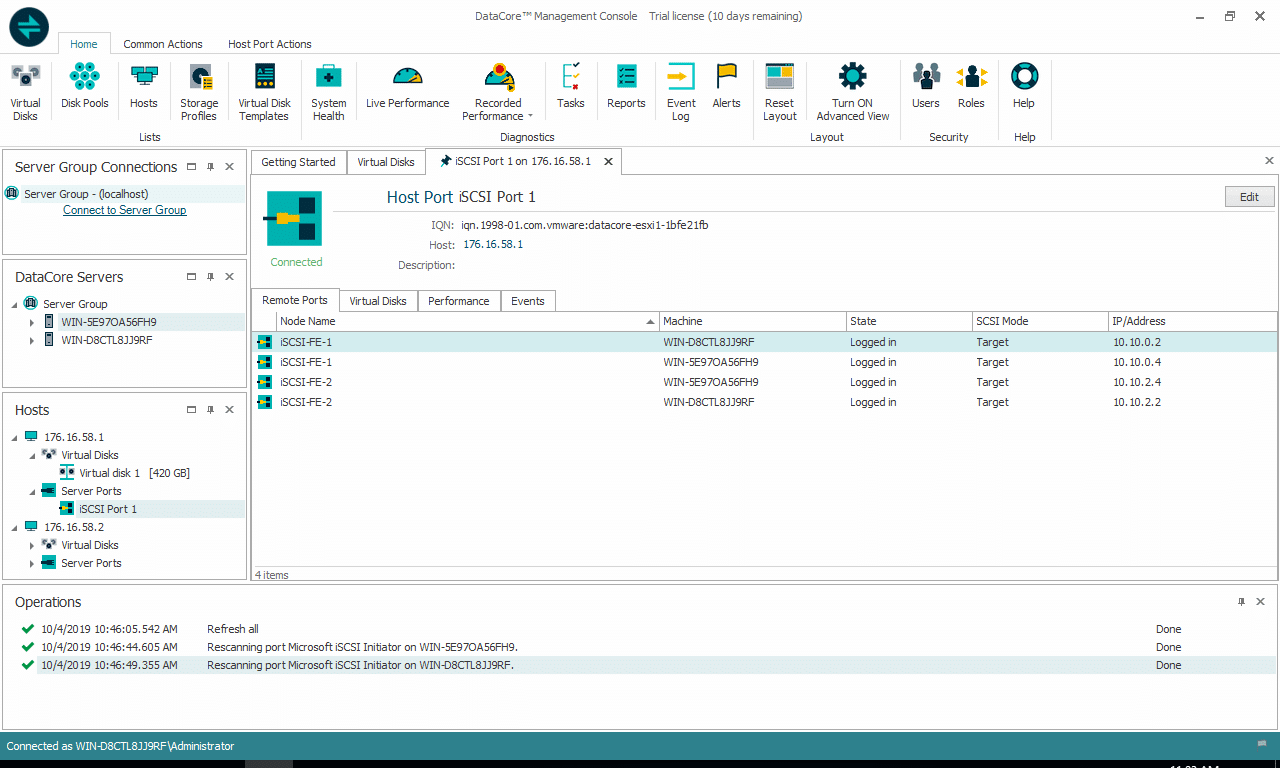This screenshot has width=1280, height=768.
Task: Open Virtual Disk Templates
Action: 264,92
